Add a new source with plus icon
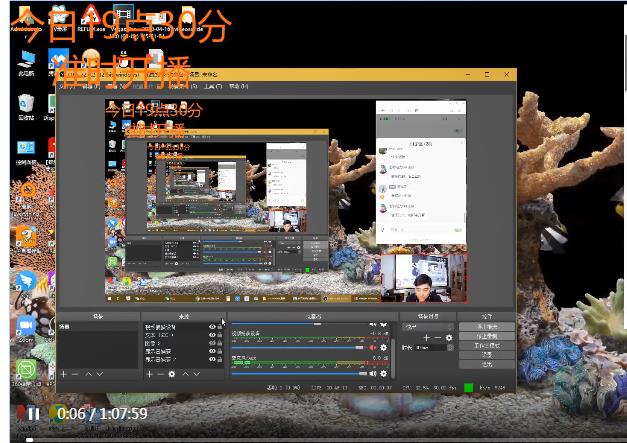The width and height of the screenshot is (627, 443). (x=150, y=373)
